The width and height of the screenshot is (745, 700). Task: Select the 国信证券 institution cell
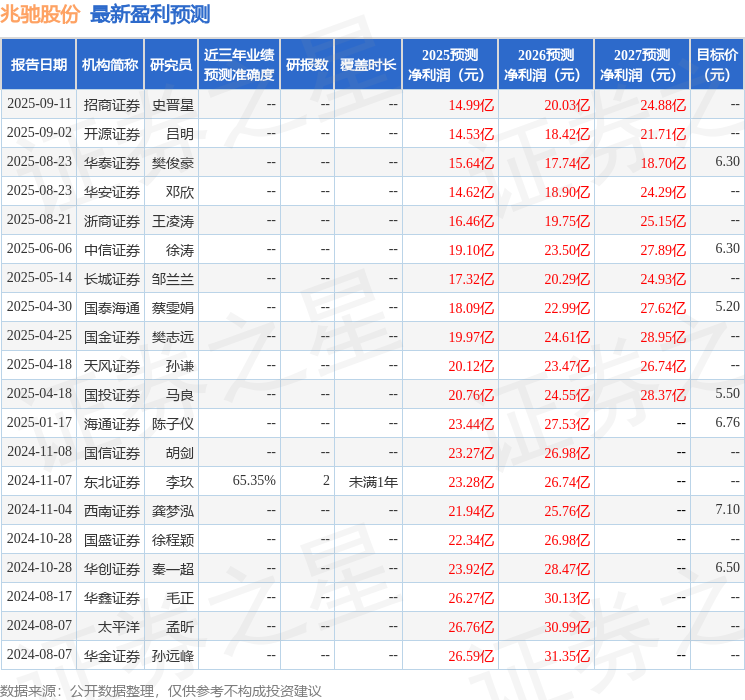[112, 453]
